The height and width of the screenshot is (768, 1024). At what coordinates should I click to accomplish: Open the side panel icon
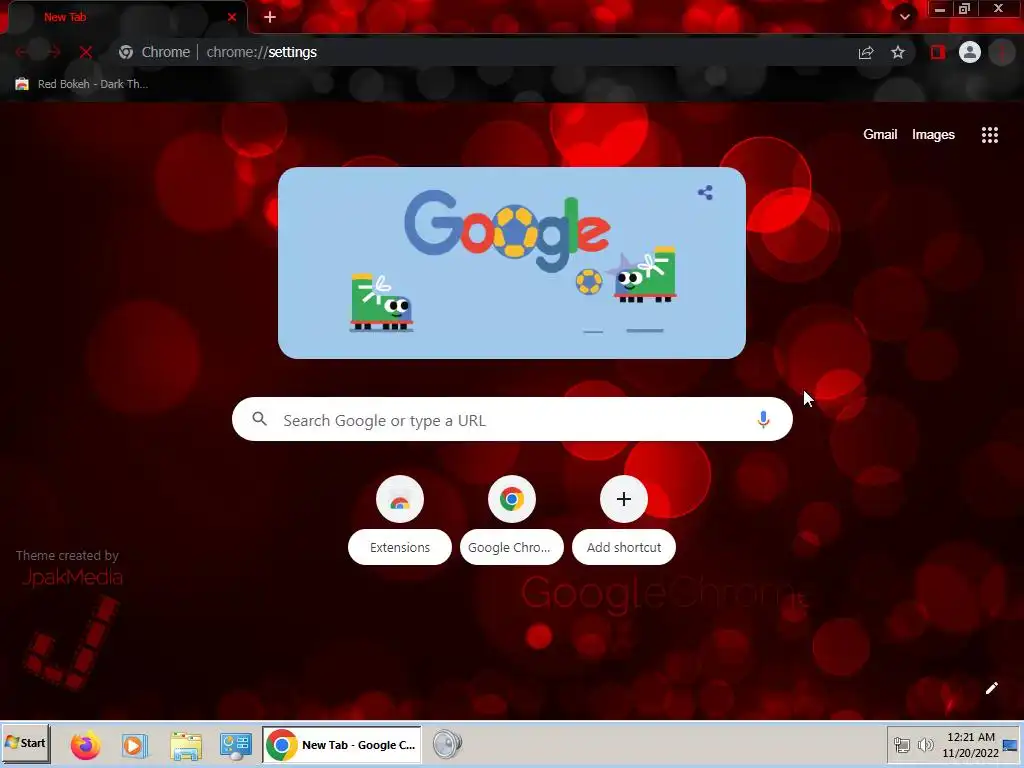click(938, 52)
